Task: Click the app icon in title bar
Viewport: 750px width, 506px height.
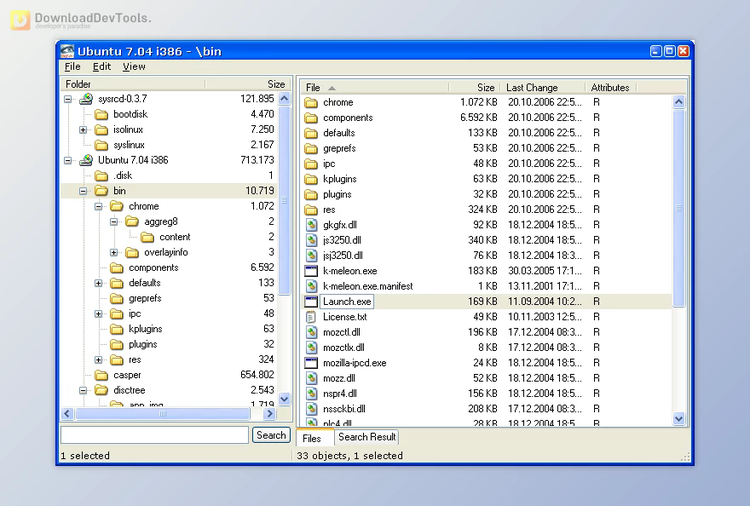Action: click(67, 51)
